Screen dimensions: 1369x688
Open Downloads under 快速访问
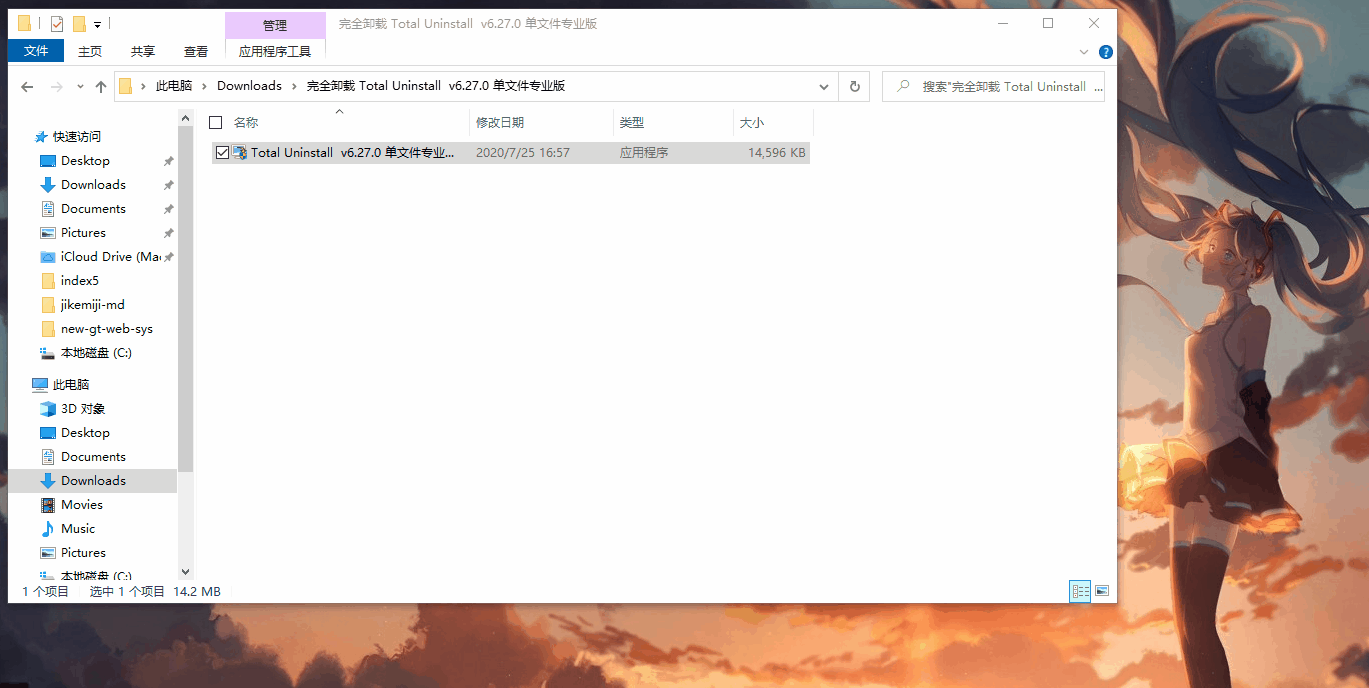click(x=93, y=185)
